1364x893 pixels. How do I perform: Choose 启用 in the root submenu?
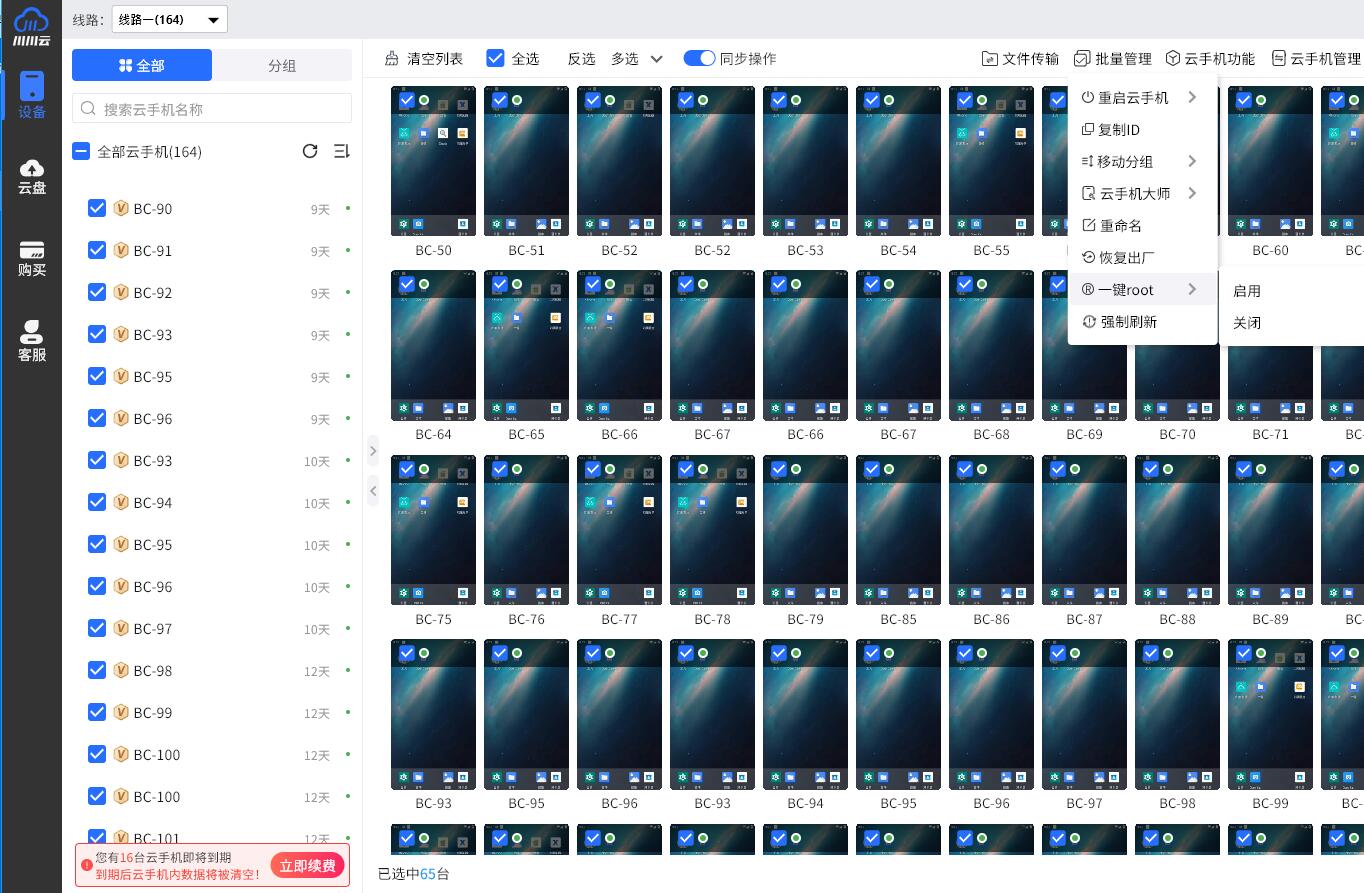(1247, 291)
